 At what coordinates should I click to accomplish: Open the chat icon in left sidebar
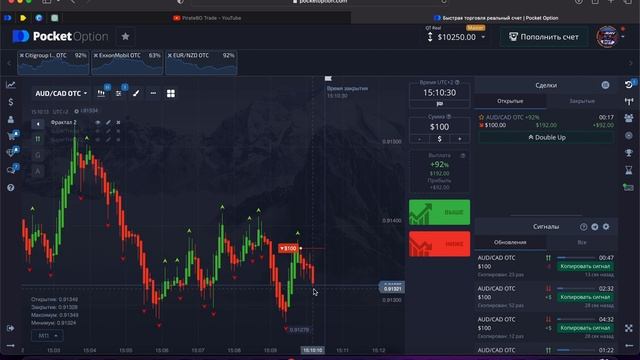pyautogui.click(x=11, y=170)
